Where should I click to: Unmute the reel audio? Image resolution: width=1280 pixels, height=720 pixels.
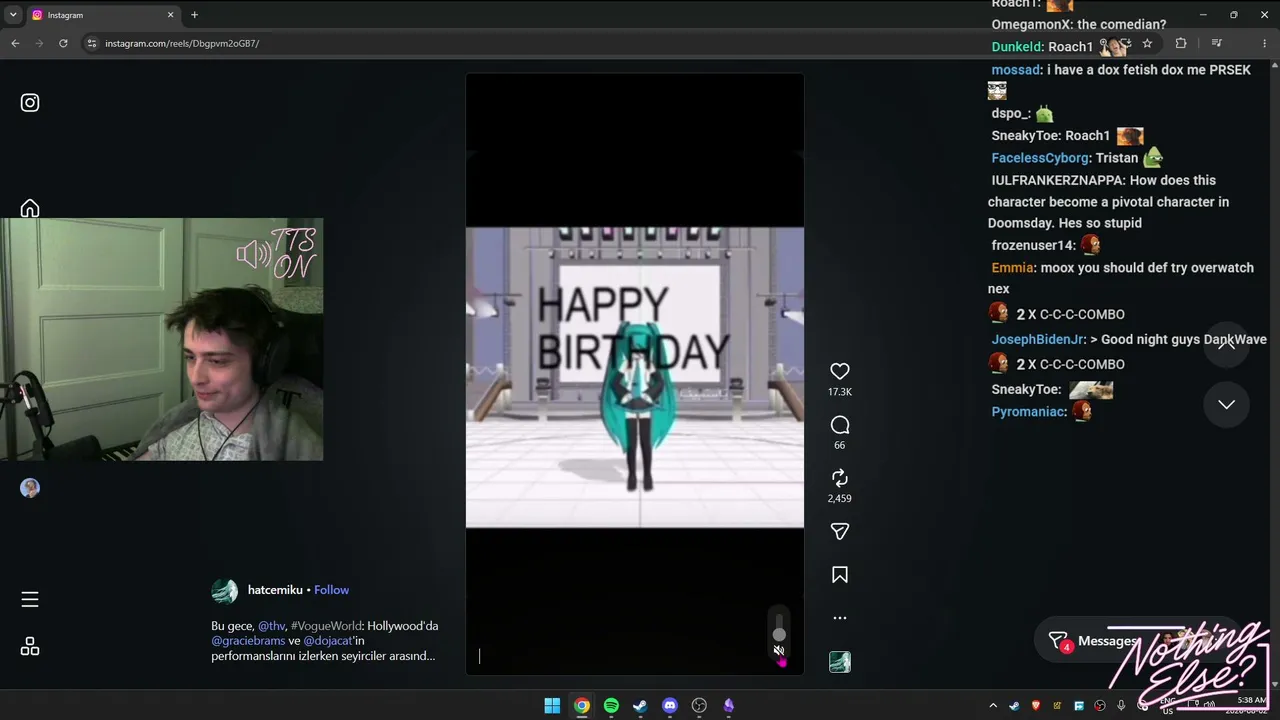tap(779, 651)
